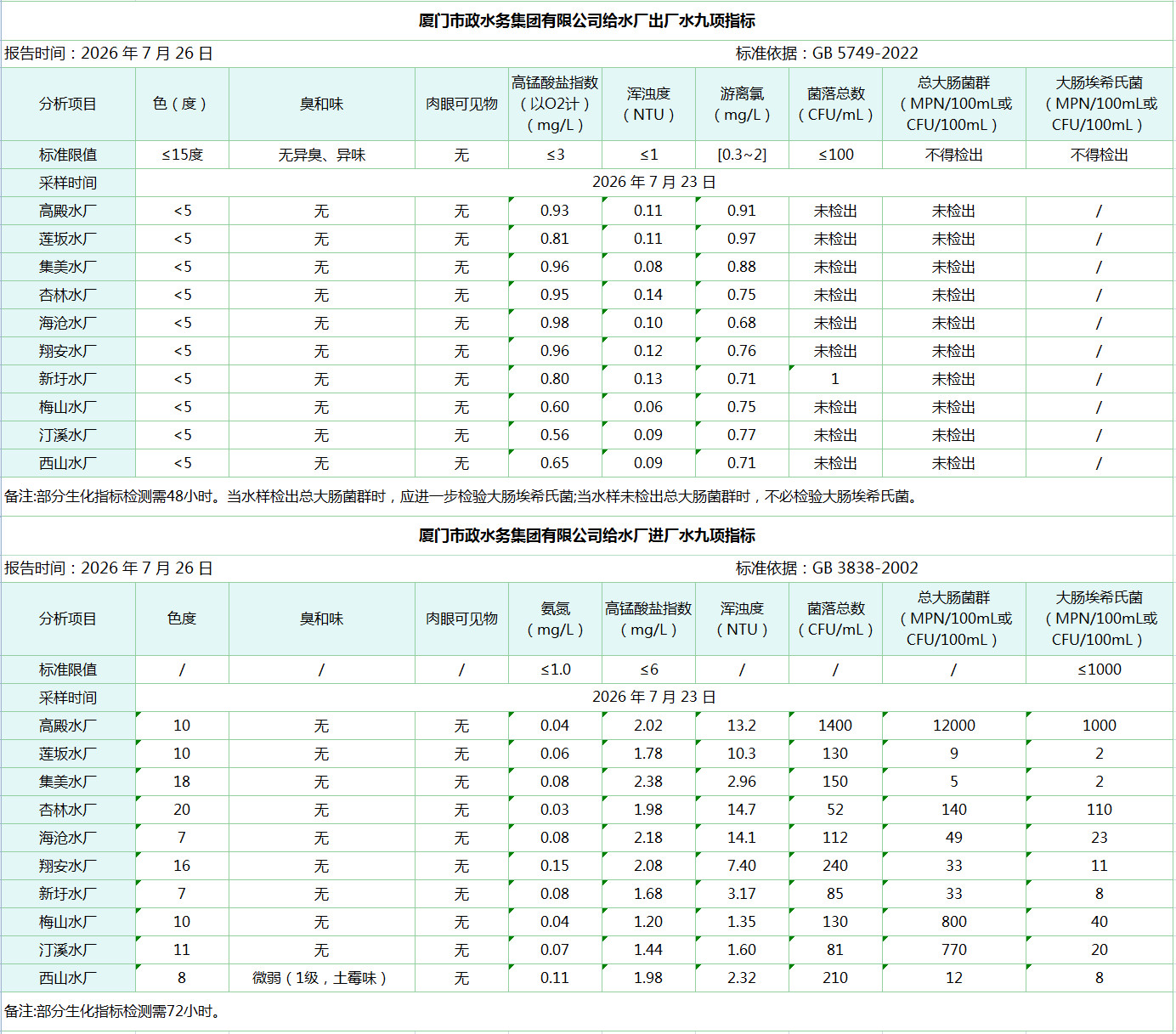This screenshot has width=1176, height=1034.
Task: Click 0.65 value in 西山水厂 出厂水 row
Action: click(555, 463)
